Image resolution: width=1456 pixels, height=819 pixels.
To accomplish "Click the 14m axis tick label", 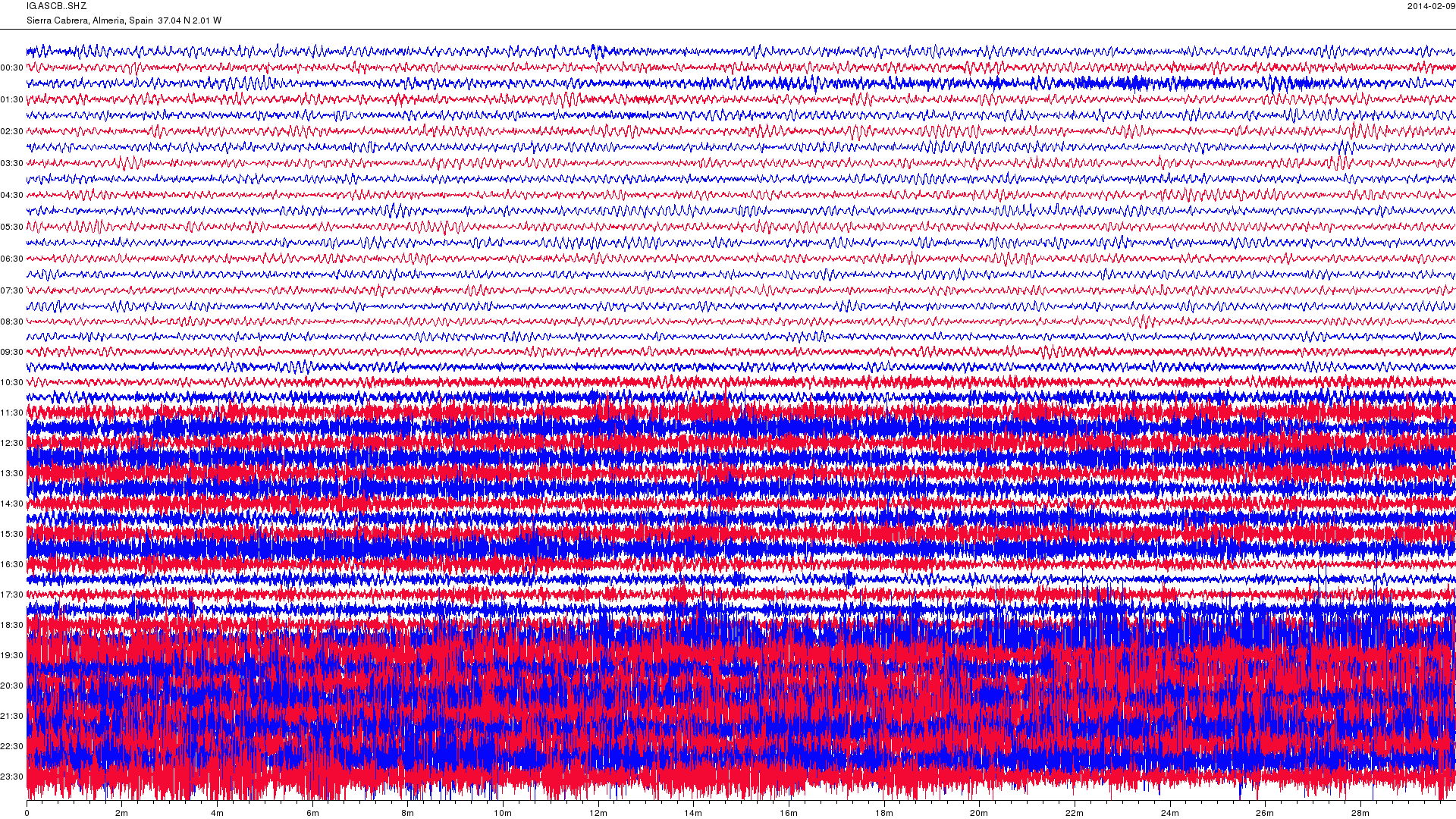I will [693, 813].
